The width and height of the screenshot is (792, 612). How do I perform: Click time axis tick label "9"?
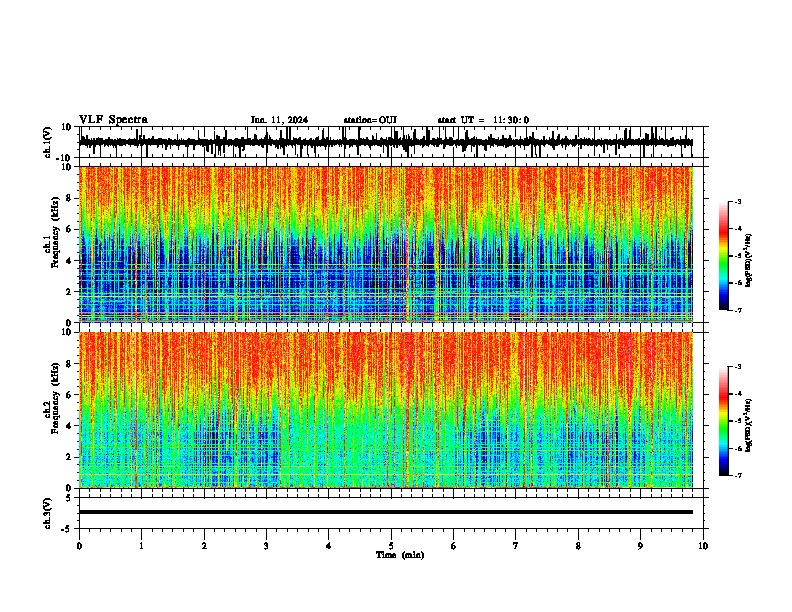tap(640, 546)
